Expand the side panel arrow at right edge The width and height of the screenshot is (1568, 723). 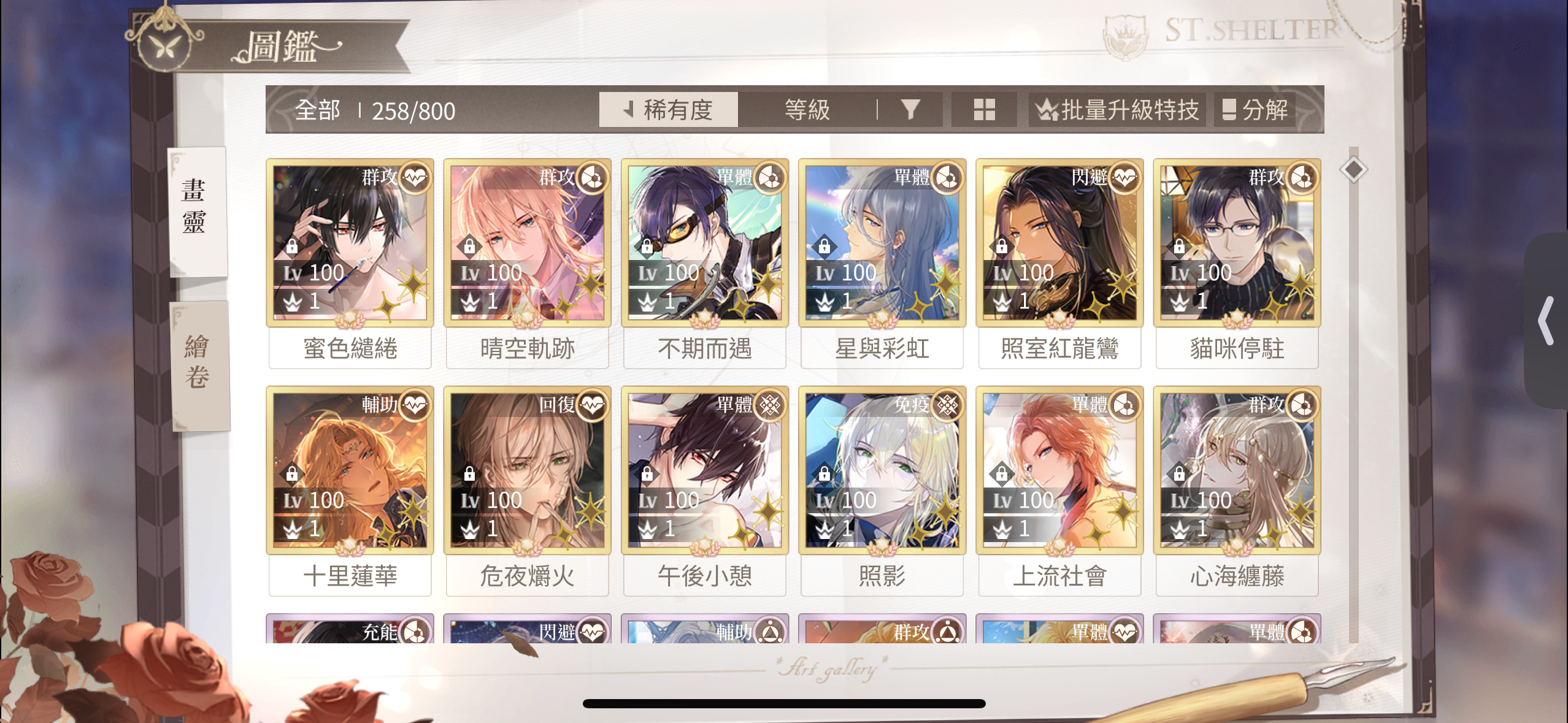click(x=1547, y=321)
